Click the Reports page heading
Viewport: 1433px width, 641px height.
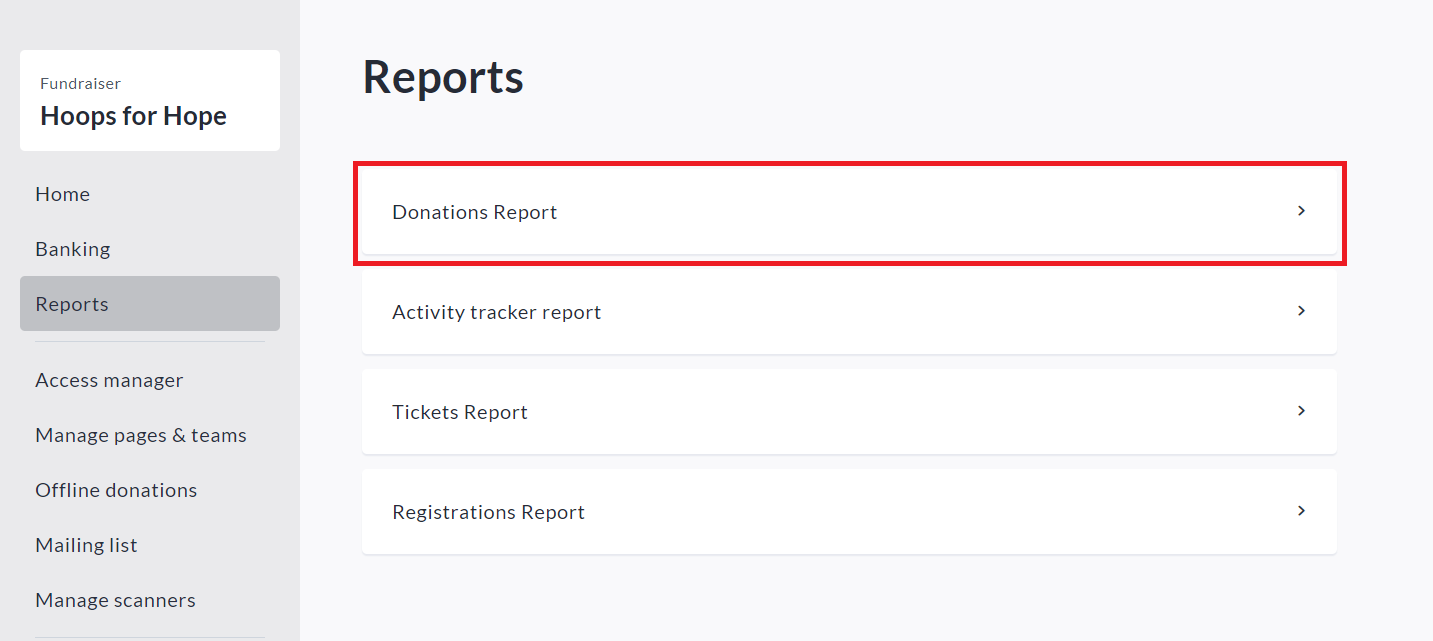coord(443,77)
